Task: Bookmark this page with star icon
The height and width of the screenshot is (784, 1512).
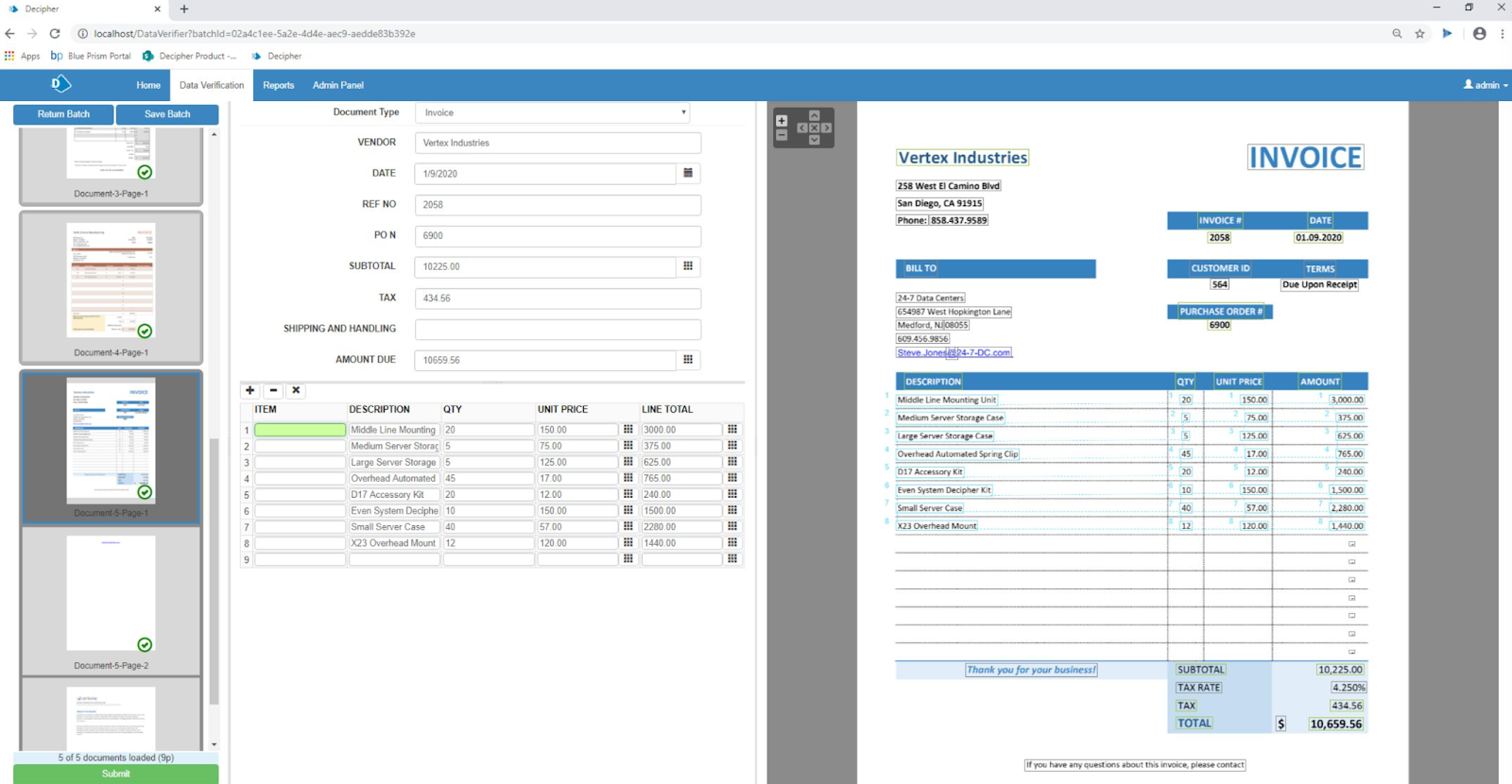Action: tap(1419, 33)
